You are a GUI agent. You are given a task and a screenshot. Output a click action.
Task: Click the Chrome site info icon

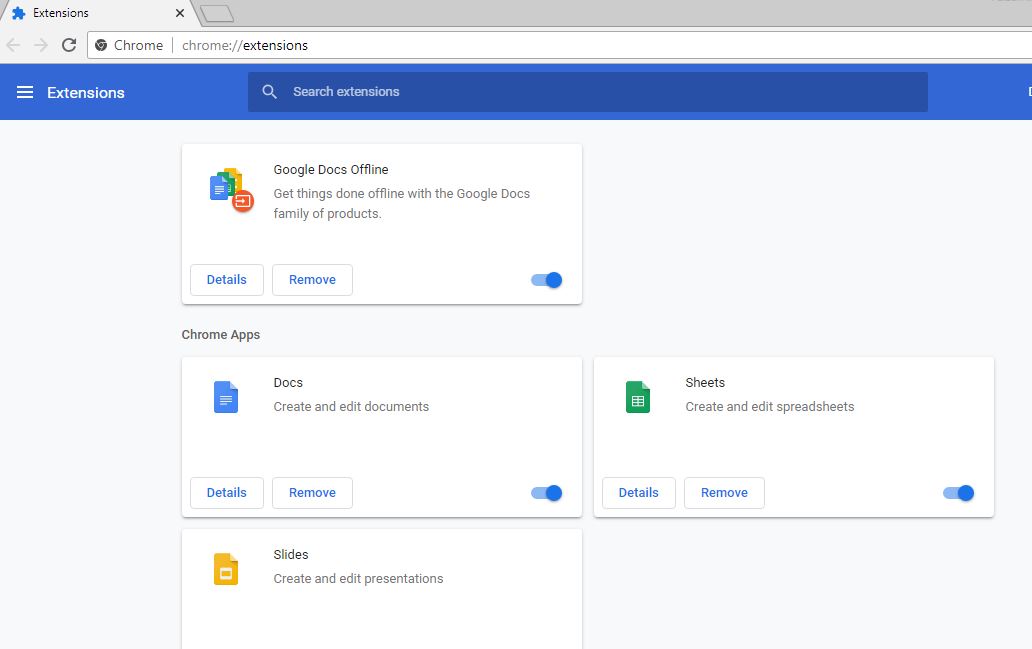(101, 45)
